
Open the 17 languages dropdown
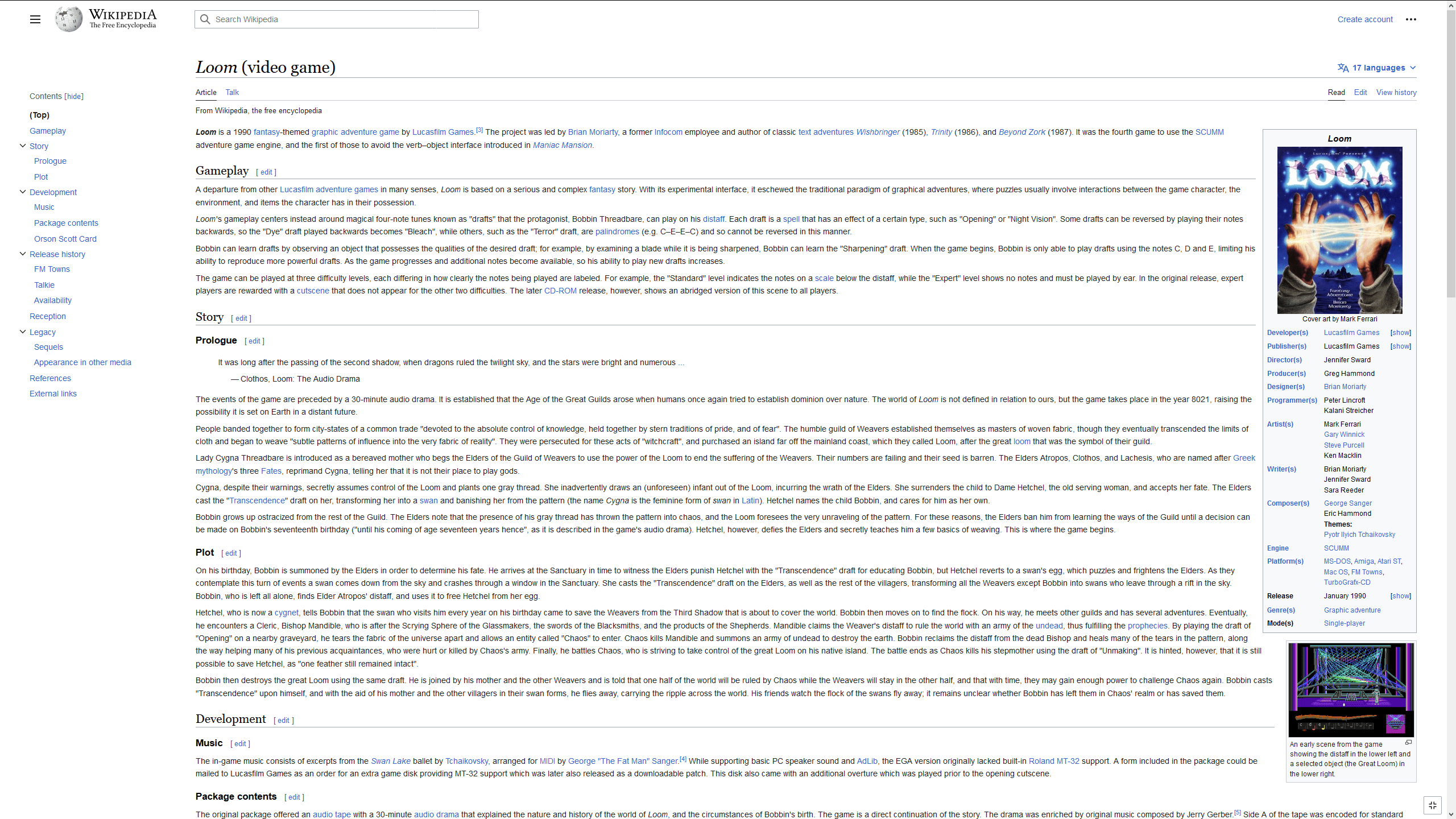pos(1377,68)
